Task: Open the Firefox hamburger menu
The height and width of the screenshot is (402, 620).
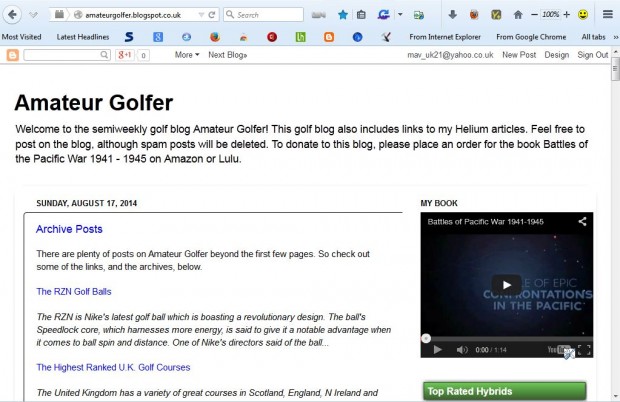Action: click(608, 15)
